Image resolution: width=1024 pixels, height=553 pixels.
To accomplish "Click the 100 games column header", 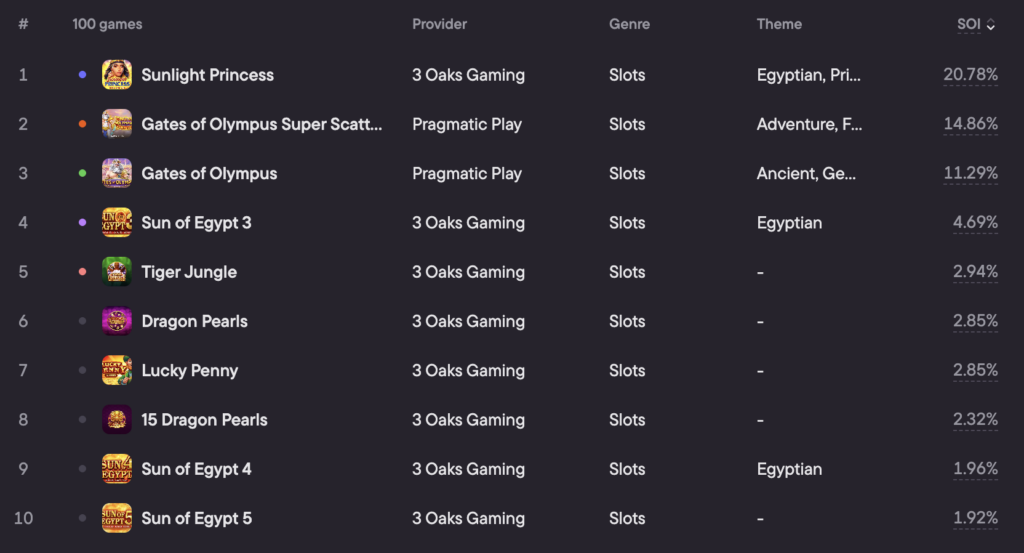I will [x=107, y=24].
